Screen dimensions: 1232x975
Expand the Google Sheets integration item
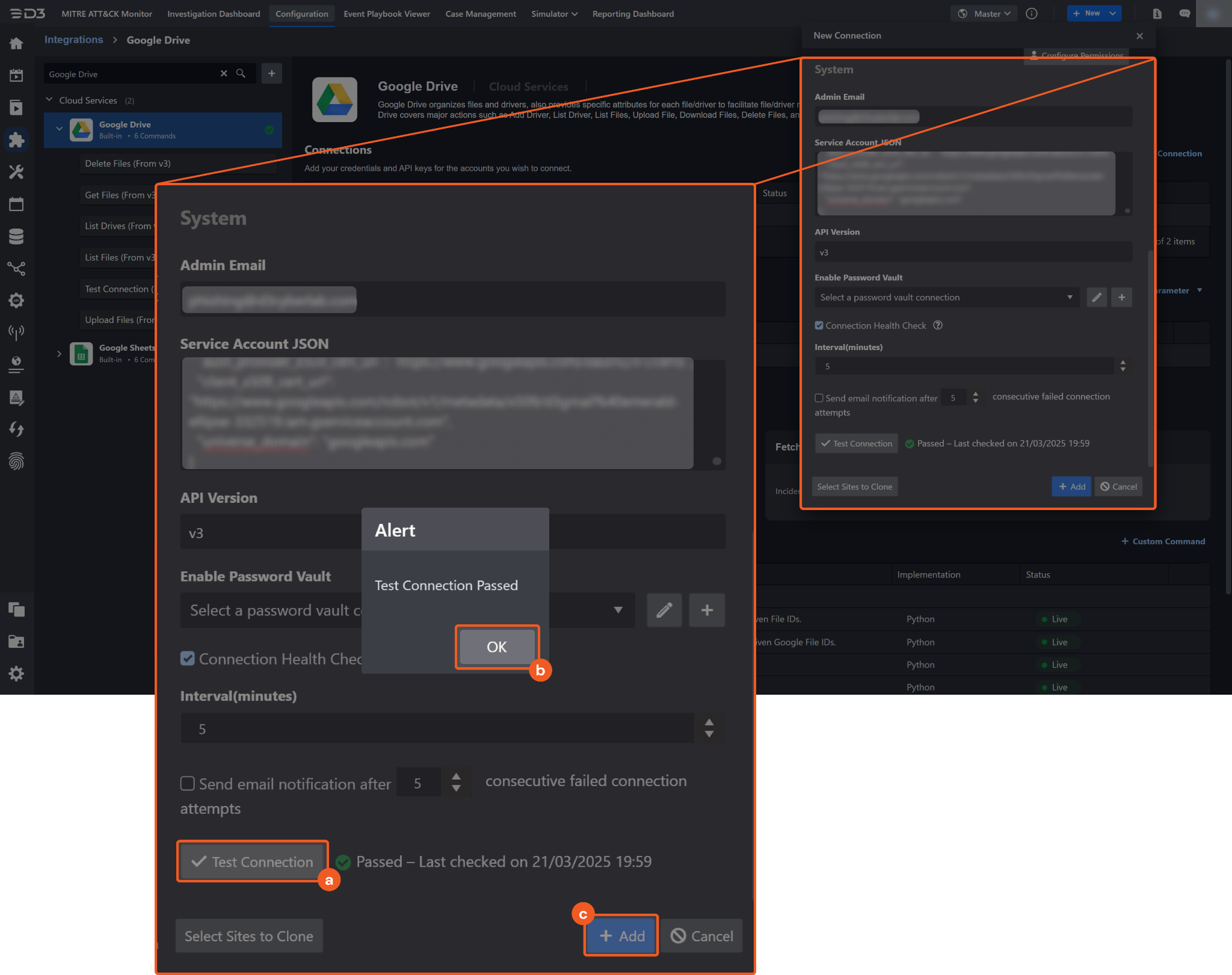click(x=59, y=354)
